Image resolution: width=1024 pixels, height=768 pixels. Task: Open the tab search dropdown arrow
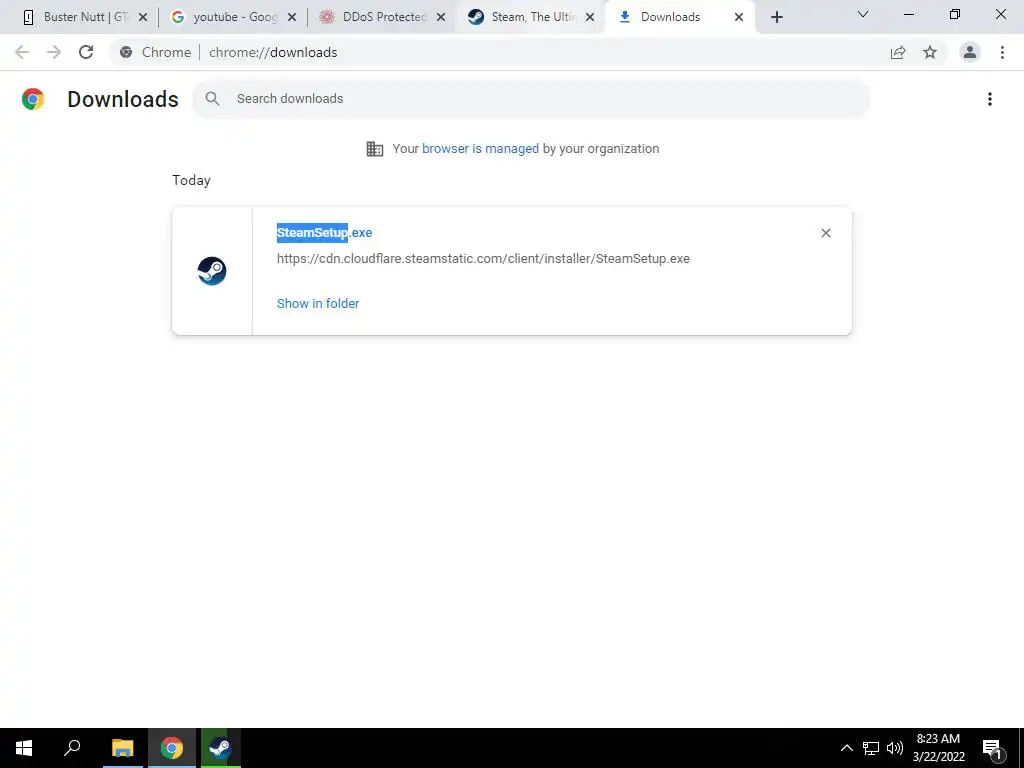click(863, 14)
